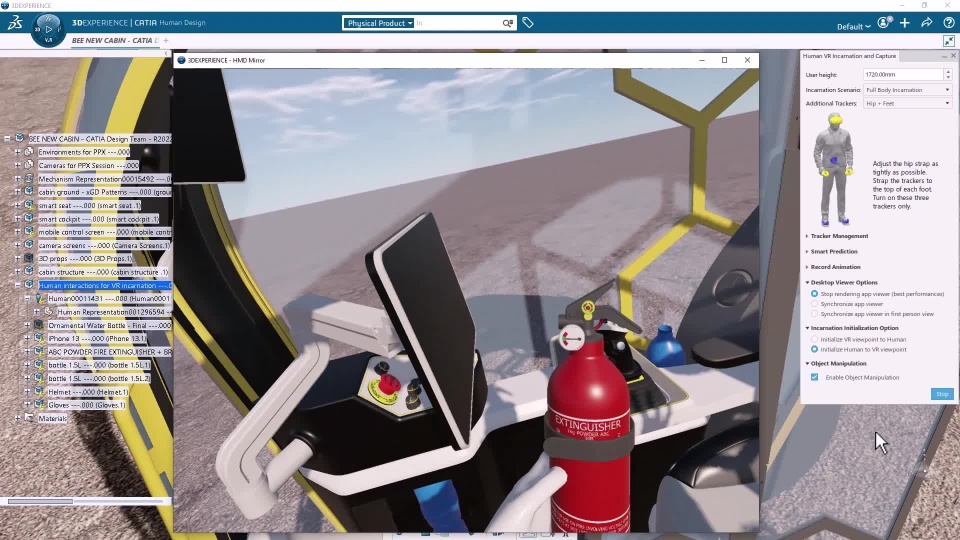Select Synchronize app viewer in first person view
Screen dimensions: 960x540
(814, 313)
